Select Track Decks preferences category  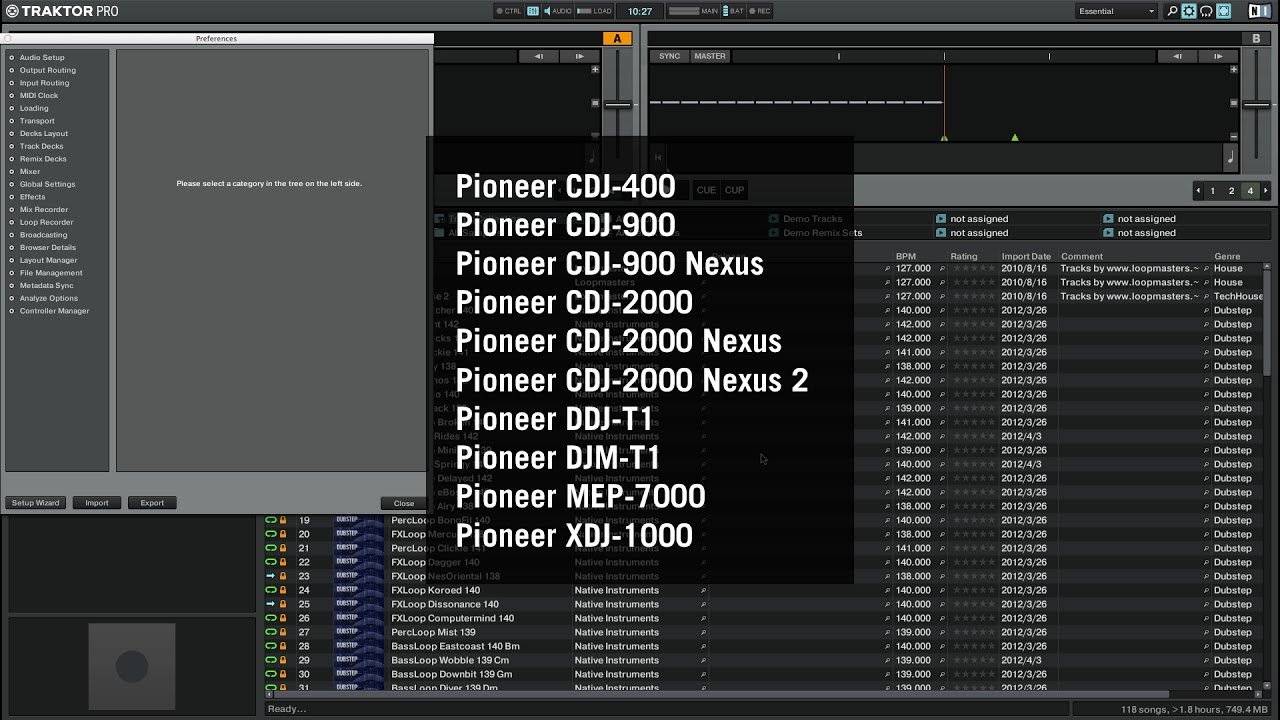(x=42, y=146)
